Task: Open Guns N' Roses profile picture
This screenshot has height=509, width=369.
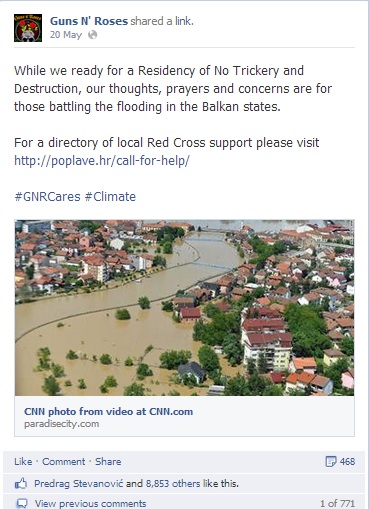Action: [x=28, y=28]
